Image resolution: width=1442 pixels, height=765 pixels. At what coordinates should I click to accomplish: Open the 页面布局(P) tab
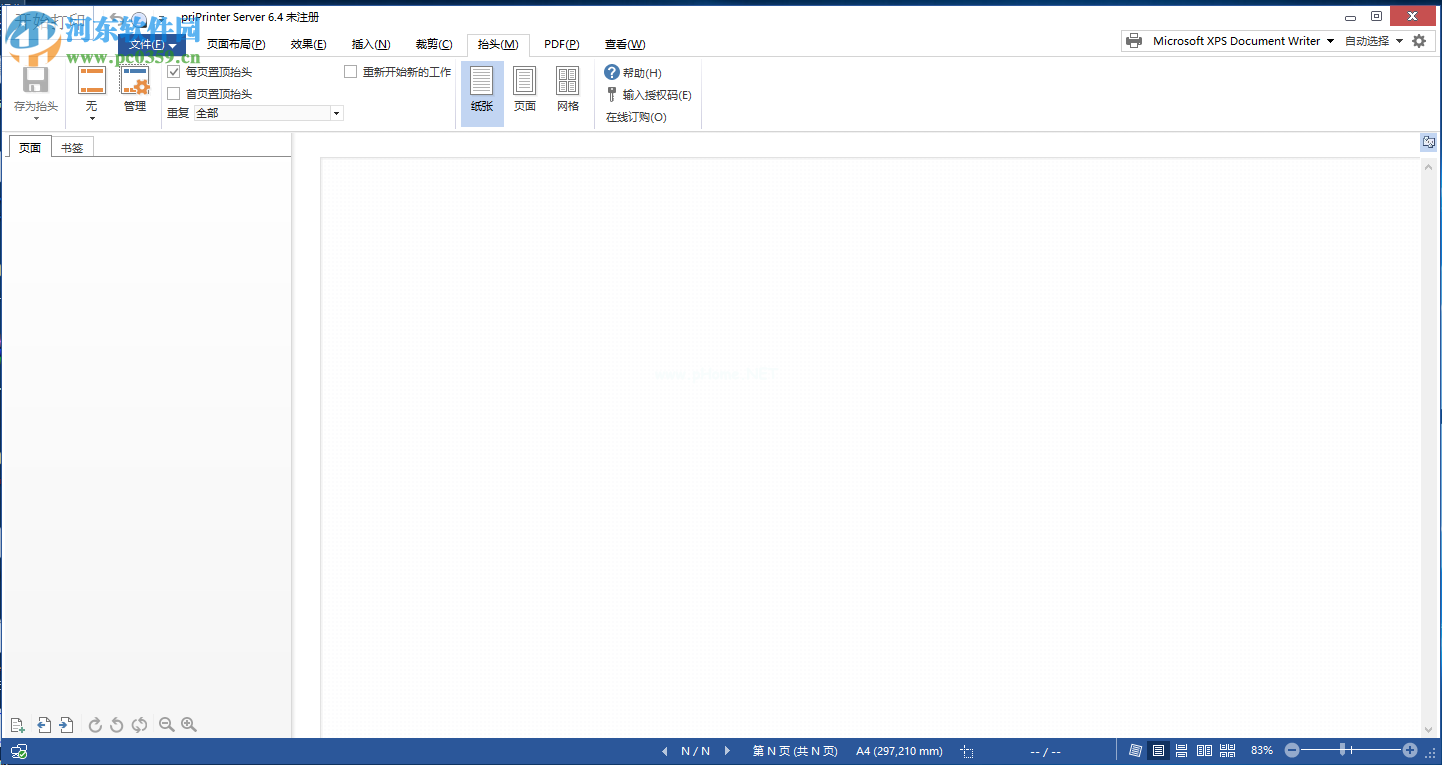pyautogui.click(x=236, y=44)
